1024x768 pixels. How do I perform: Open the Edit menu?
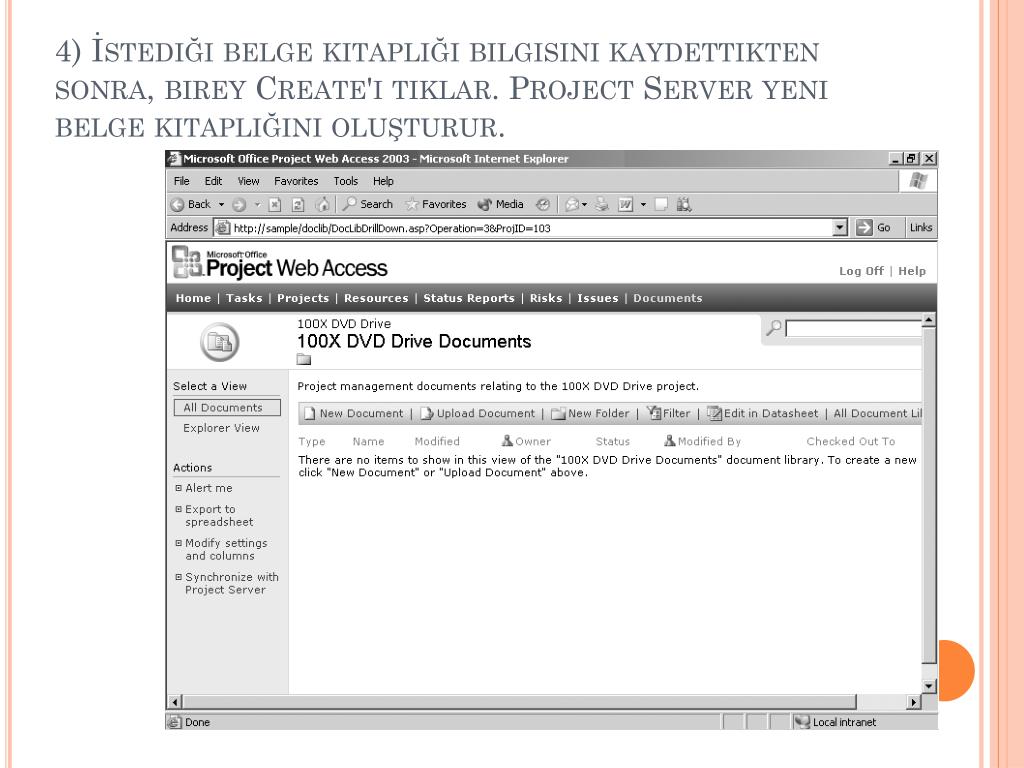point(214,181)
